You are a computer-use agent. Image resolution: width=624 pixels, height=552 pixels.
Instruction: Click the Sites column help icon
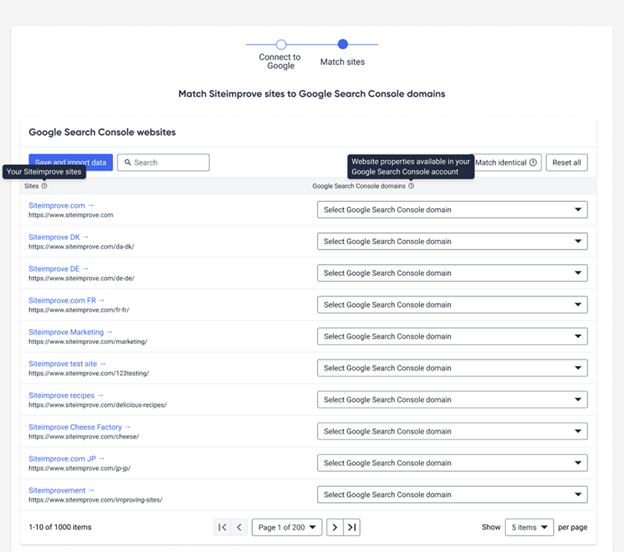[x=44, y=186]
